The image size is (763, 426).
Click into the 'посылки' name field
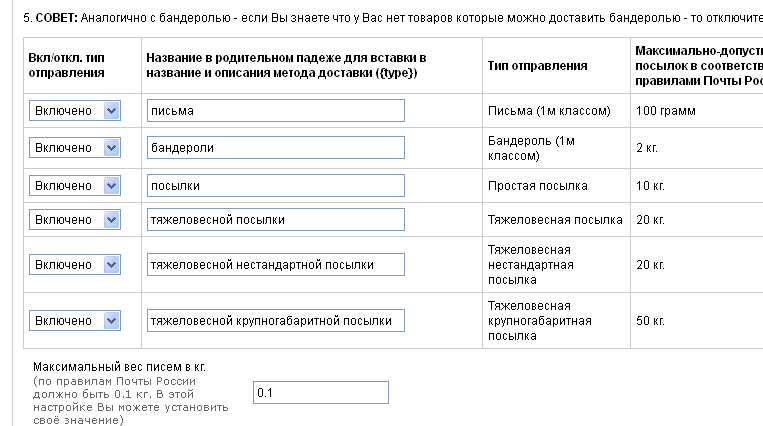275,186
